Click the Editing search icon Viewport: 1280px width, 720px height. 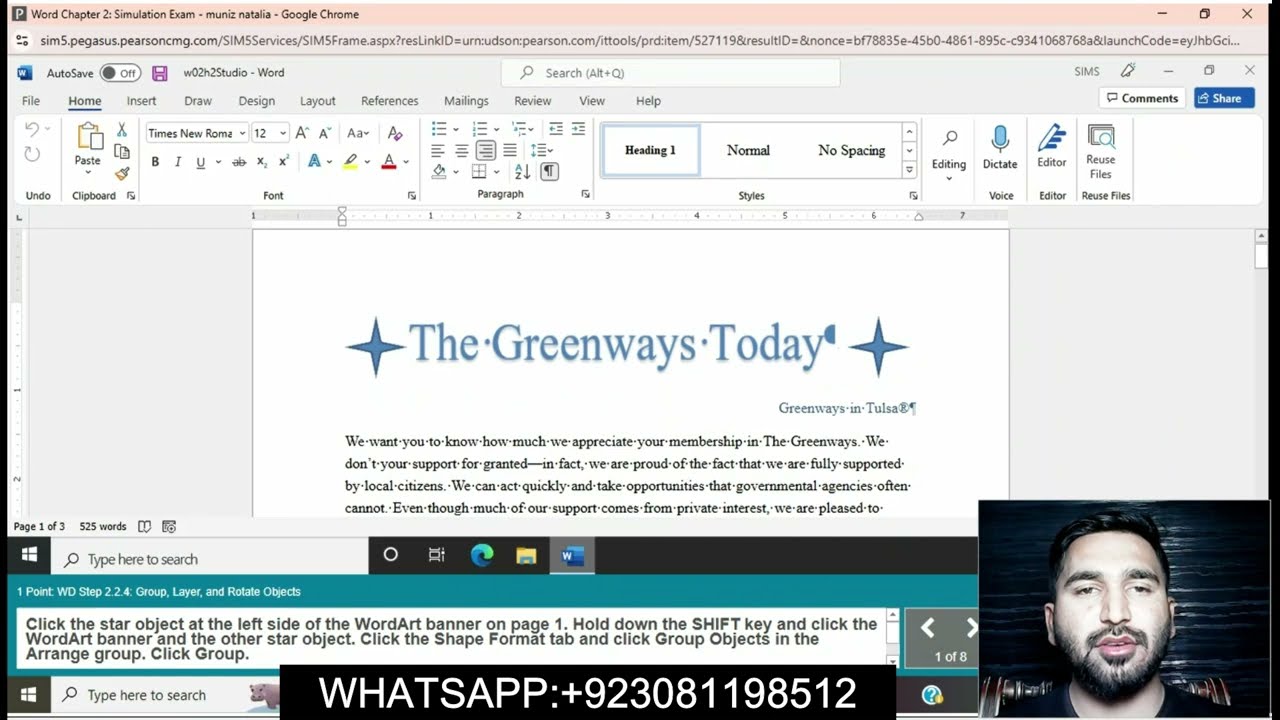(x=949, y=138)
